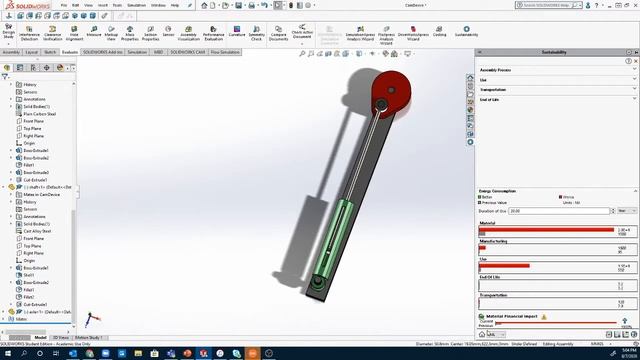This screenshot has height=360, width=640.
Task: Click Sustainability panel home icon at bottom
Action: point(482,334)
